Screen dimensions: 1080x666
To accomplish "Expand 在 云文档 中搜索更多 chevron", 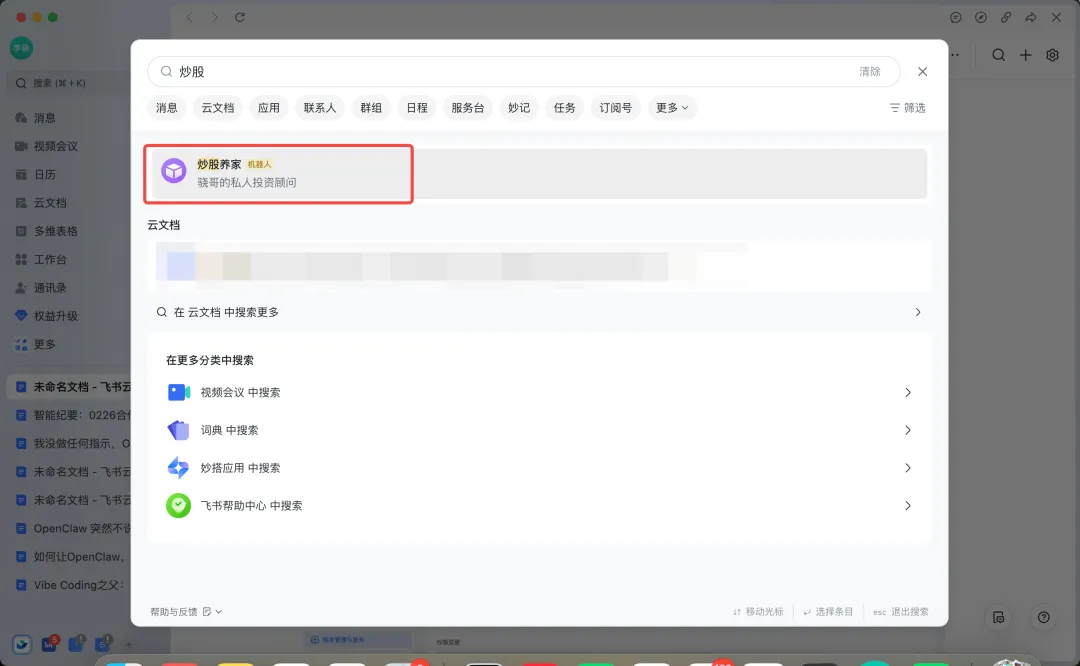I will click(917, 312).
